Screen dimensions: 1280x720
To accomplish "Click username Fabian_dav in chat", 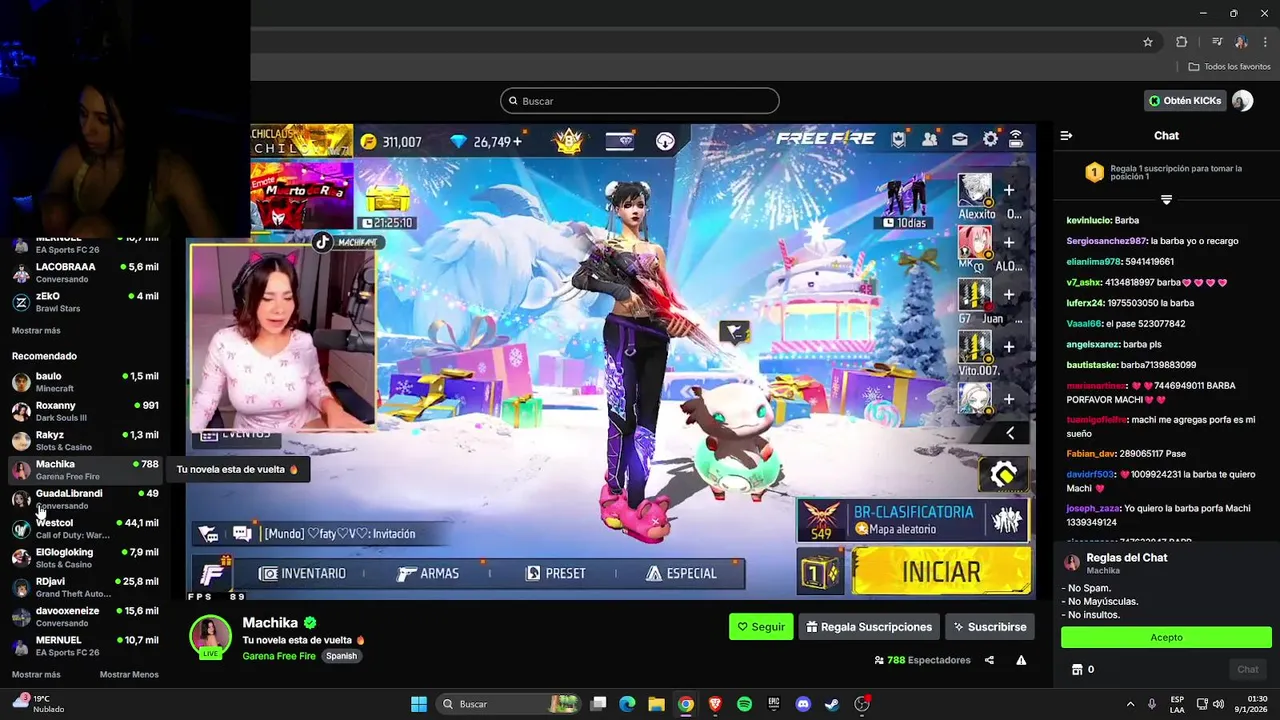I will (x=1091, y=453).
